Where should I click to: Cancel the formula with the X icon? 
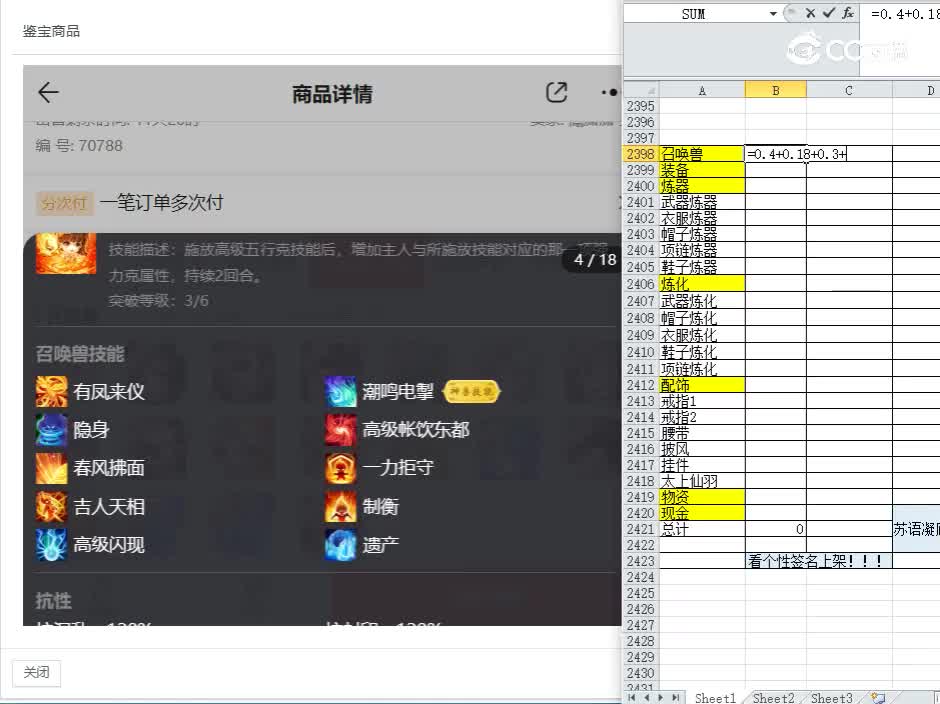811,13
